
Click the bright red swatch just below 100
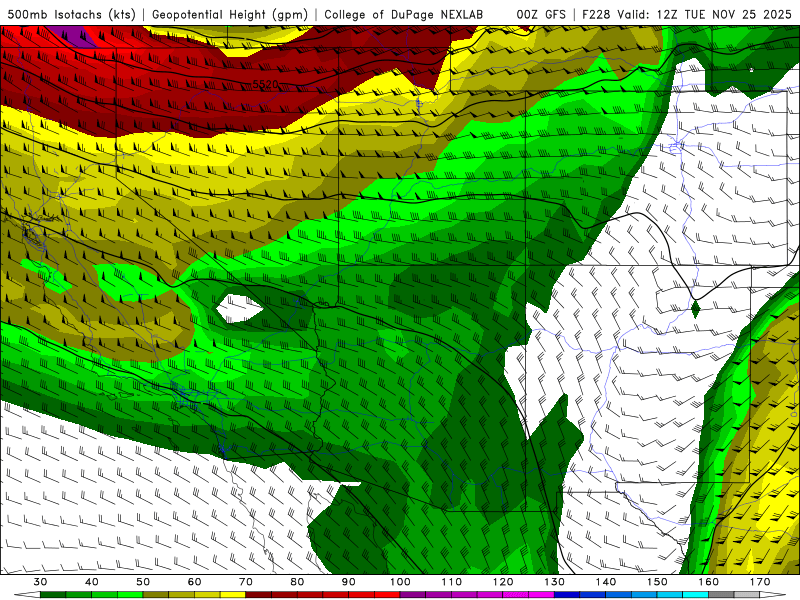click(x=387, y=595)
